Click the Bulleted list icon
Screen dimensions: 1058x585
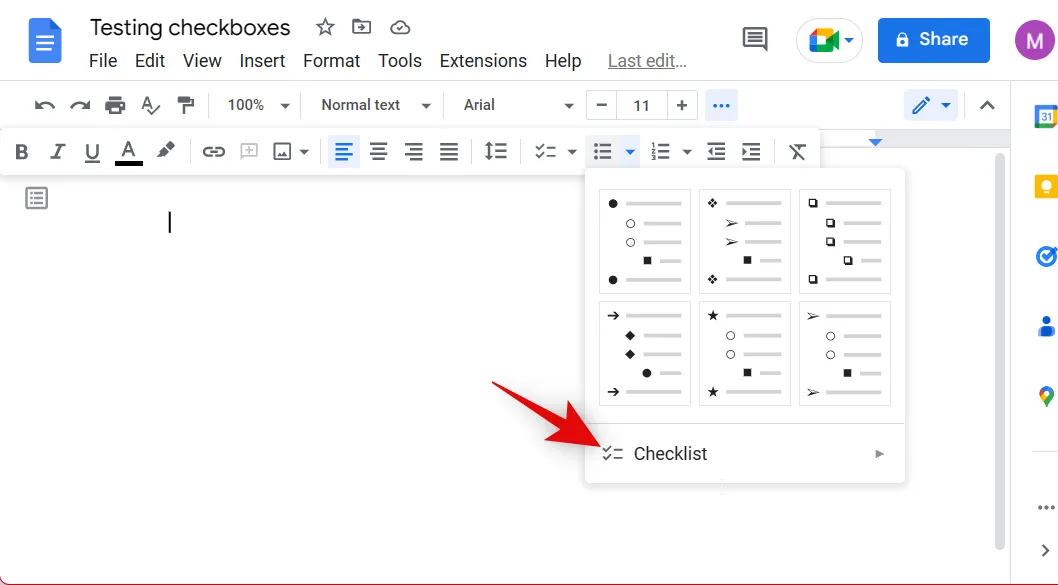click(x=603, y=151)
